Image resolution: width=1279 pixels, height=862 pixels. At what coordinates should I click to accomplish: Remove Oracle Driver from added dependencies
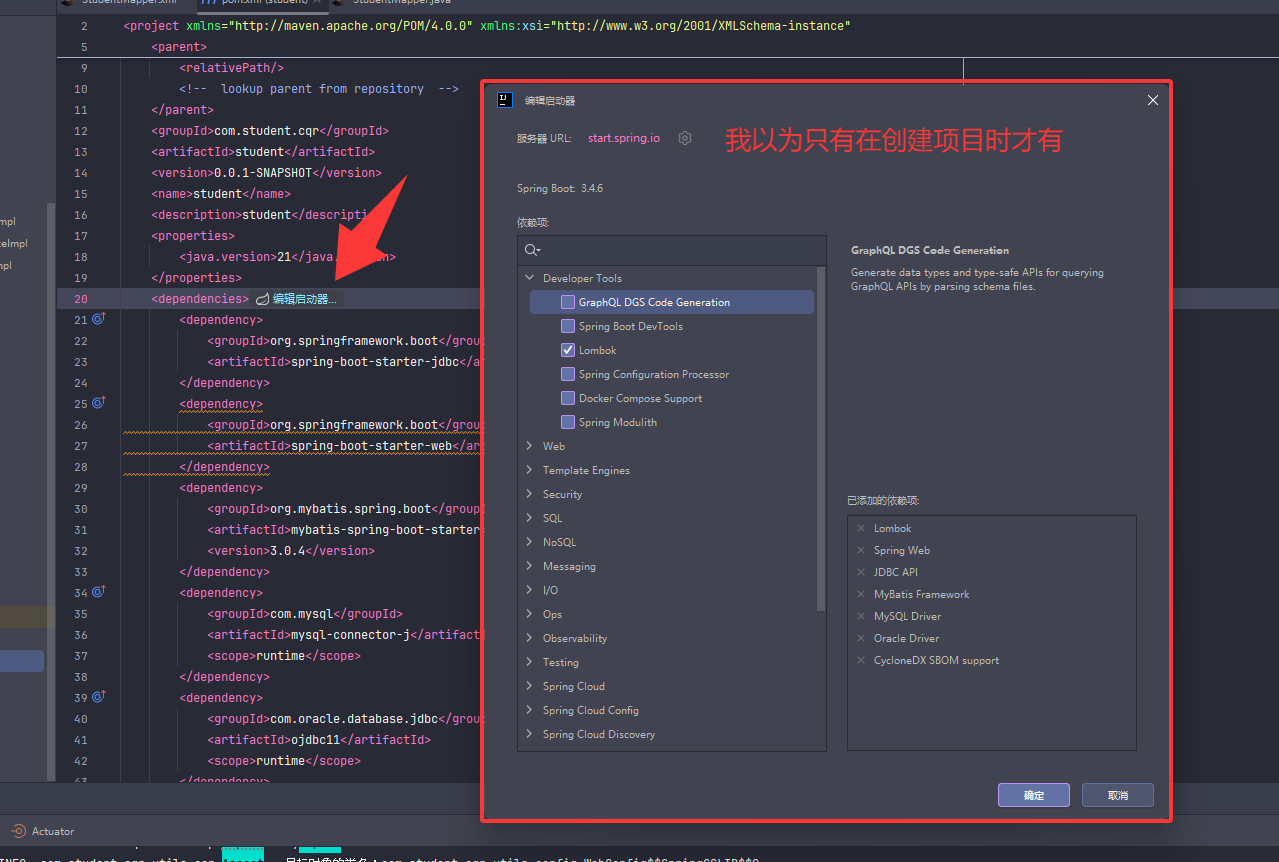tap(861, 638)
